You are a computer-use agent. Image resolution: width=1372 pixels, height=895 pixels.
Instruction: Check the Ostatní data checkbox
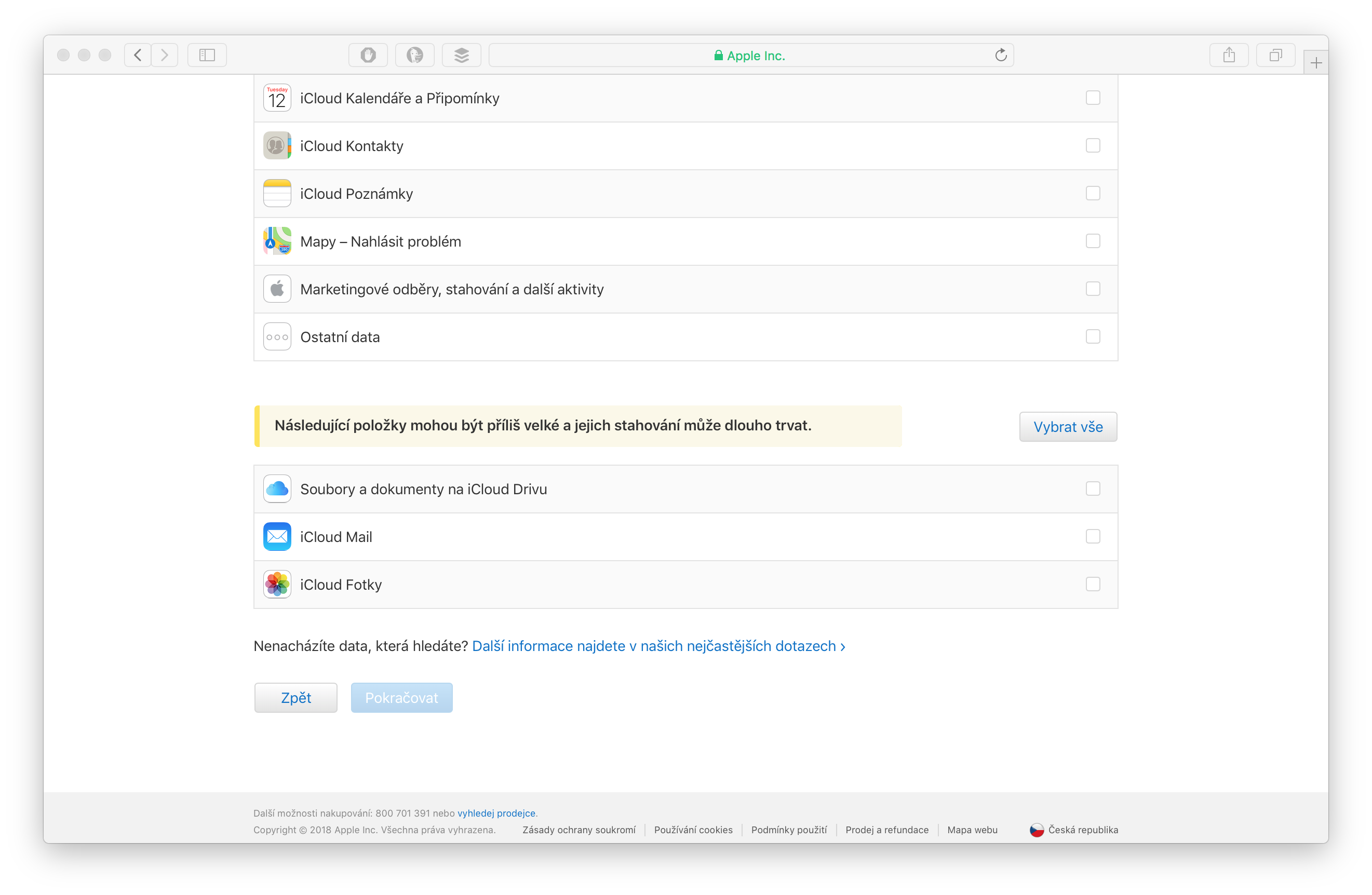click(x=1093, y=337)
